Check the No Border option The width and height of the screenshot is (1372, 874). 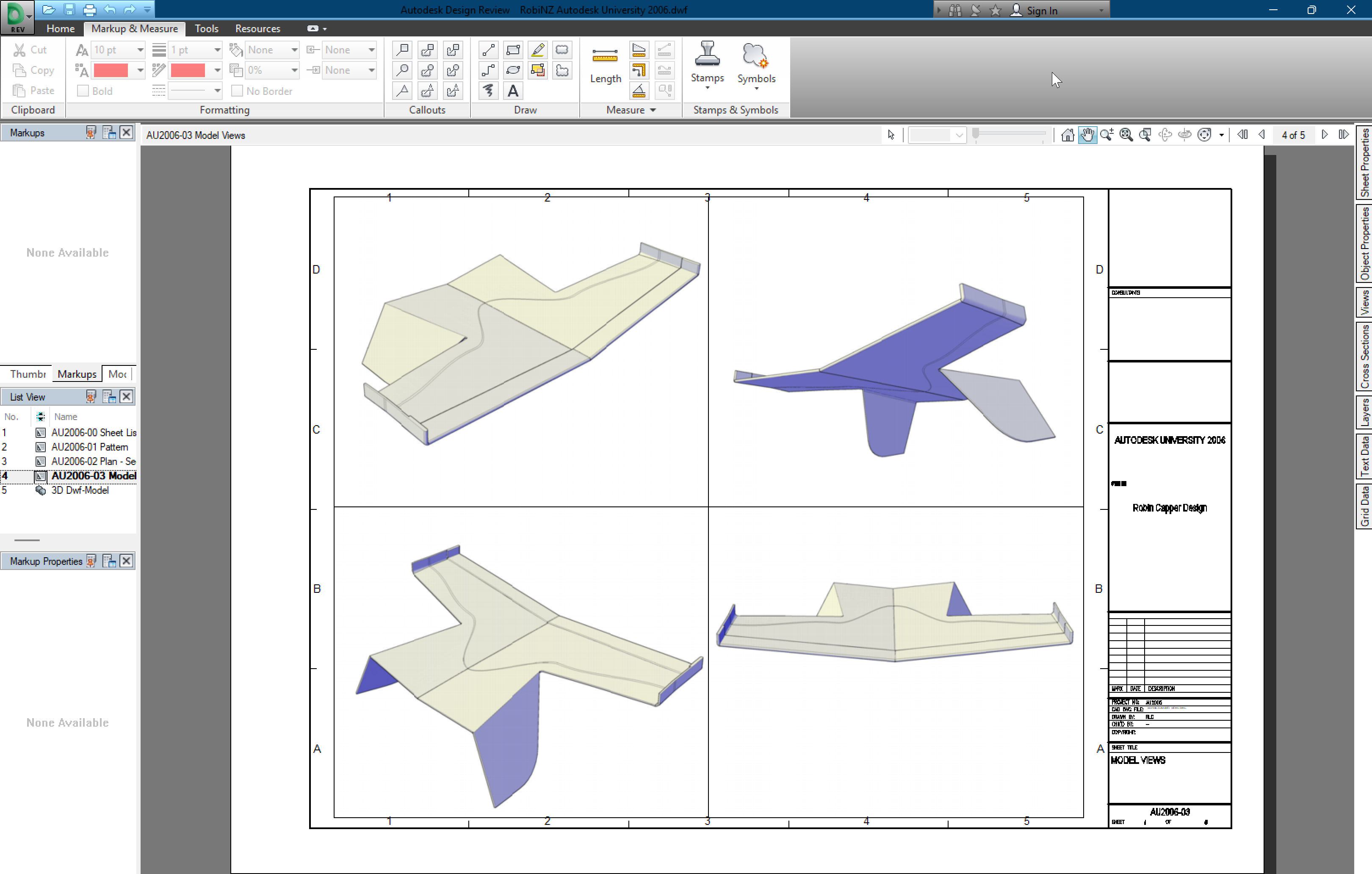coord(238,91)
